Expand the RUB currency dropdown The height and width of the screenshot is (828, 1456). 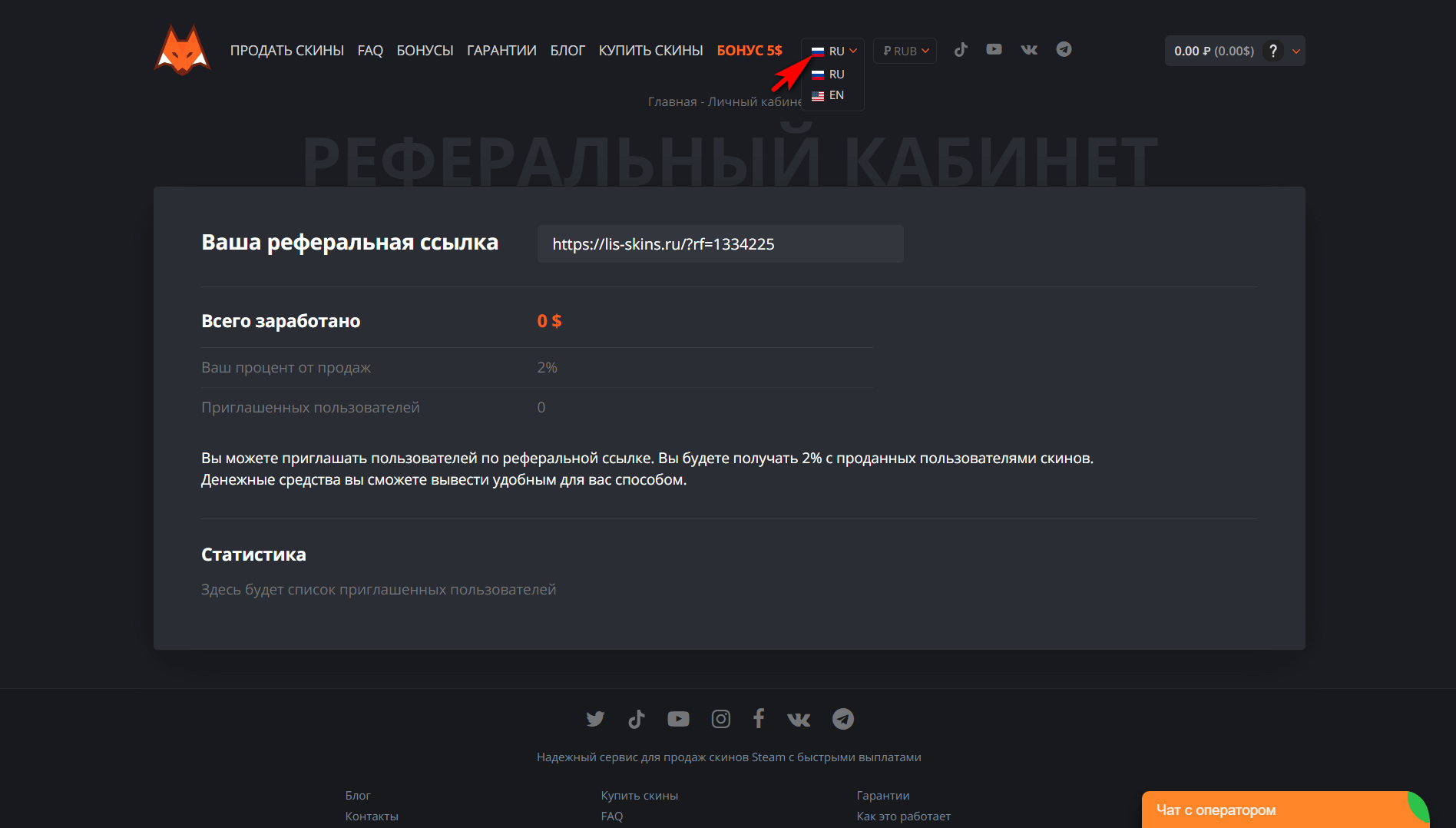905,51
